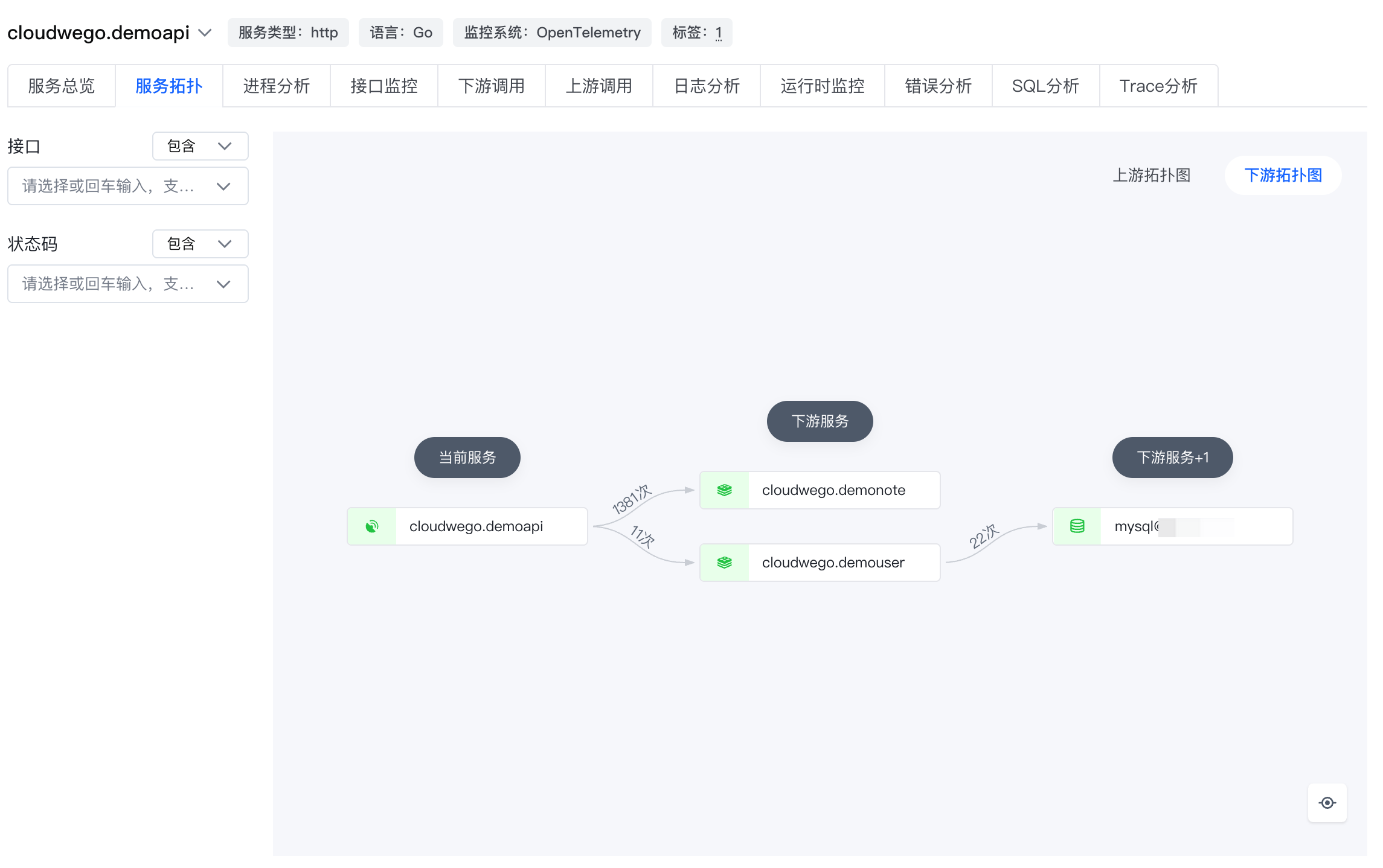The height and width of the screenshot is (868, 1383).
Task: Open the 状态码 包含 operator dropdown
Action: 200,244
